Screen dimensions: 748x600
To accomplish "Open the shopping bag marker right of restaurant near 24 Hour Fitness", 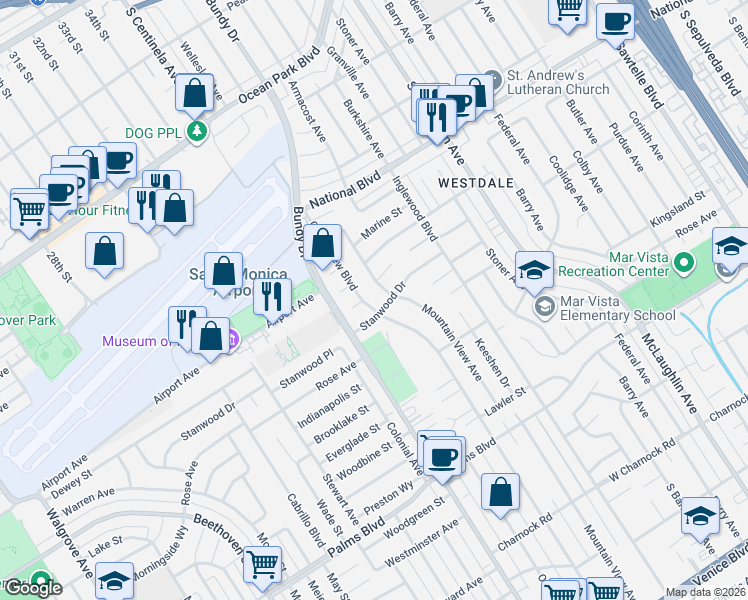I will click(175, 209).
